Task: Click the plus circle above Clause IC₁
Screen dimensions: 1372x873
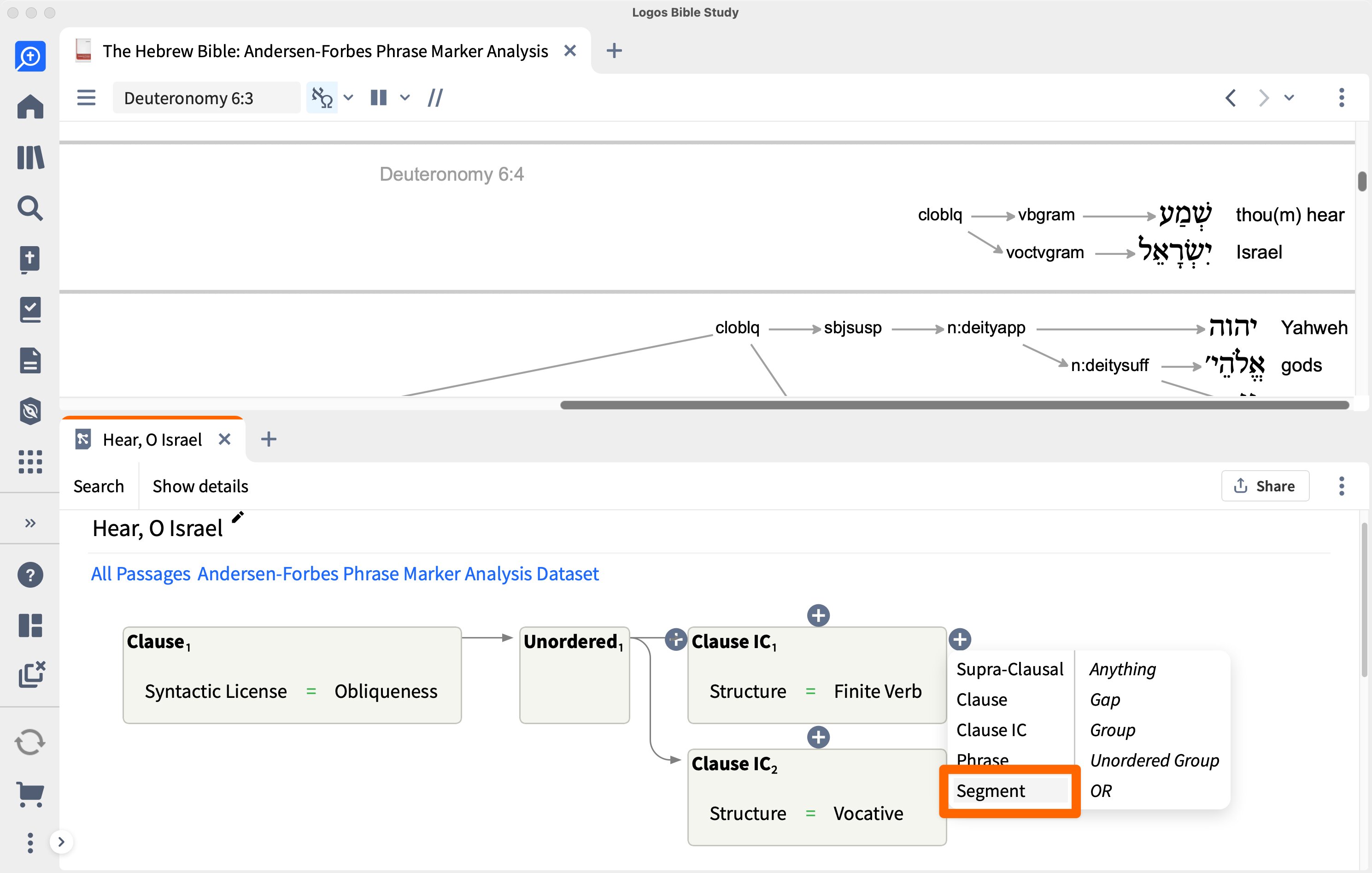Action: coord(818,615)
